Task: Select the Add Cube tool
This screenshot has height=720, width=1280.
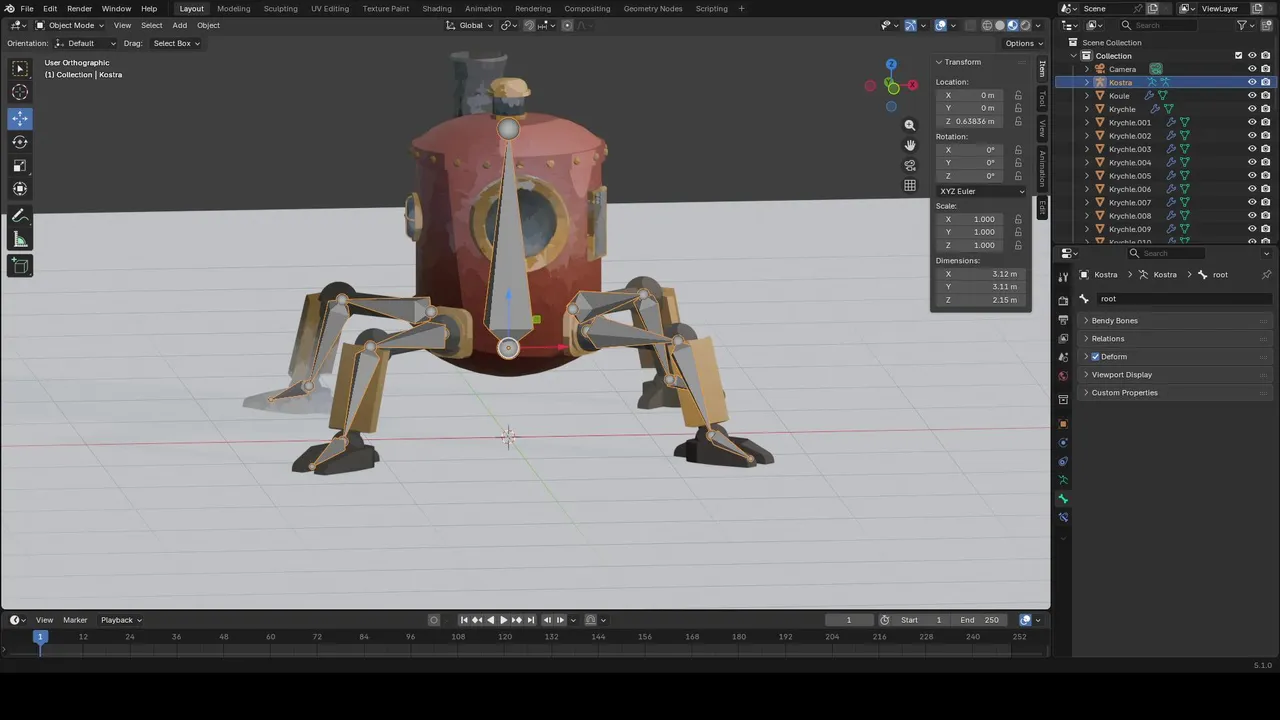Action: 20,265
